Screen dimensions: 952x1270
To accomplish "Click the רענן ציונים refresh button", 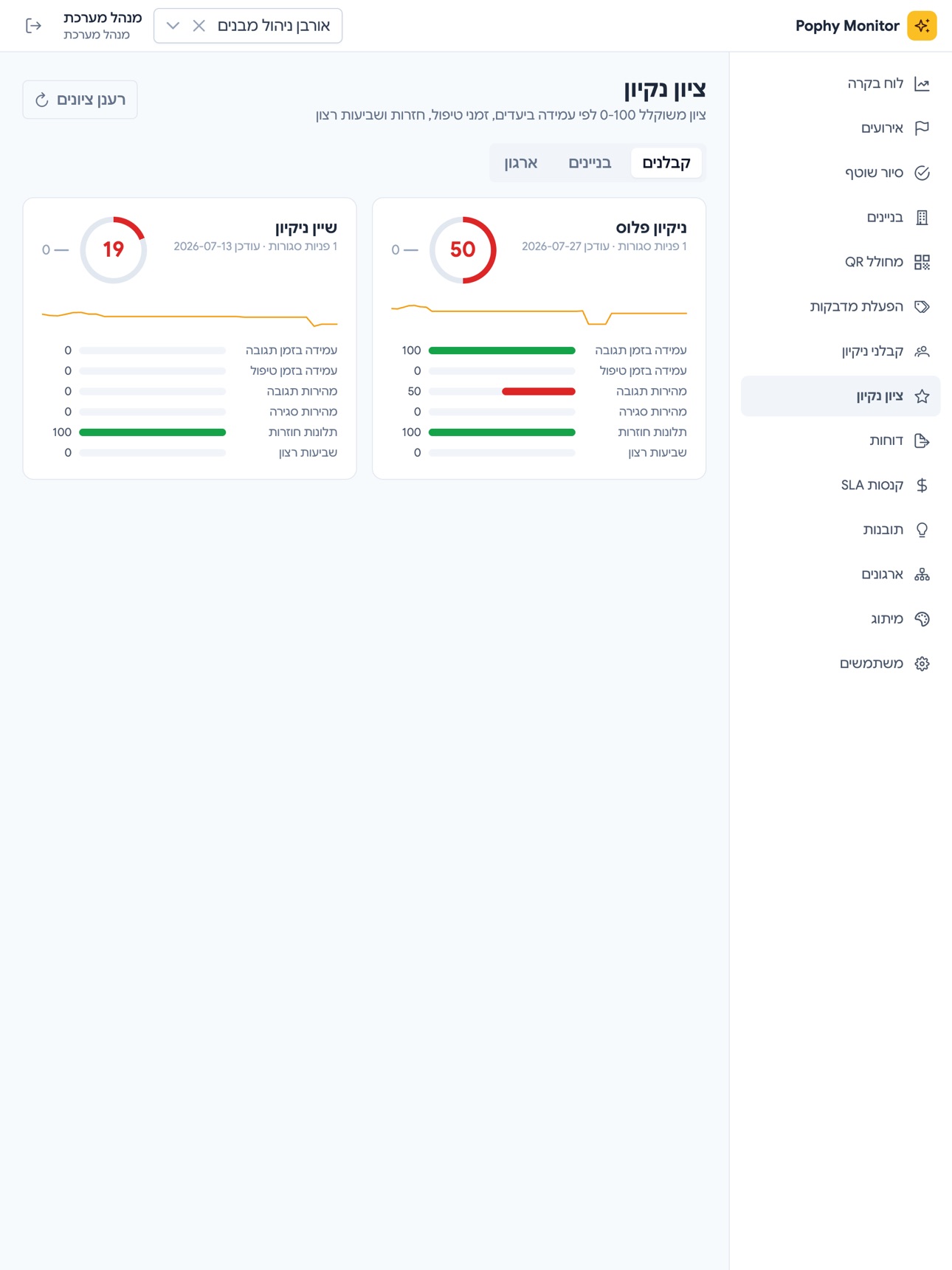I will [80, 100].
